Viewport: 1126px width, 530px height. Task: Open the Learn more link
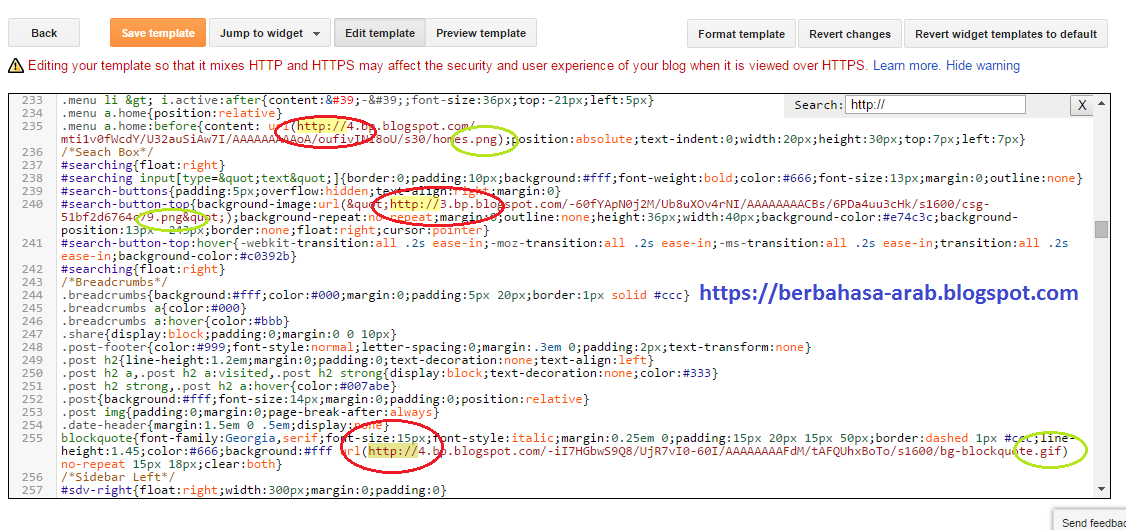pos(906,66)
